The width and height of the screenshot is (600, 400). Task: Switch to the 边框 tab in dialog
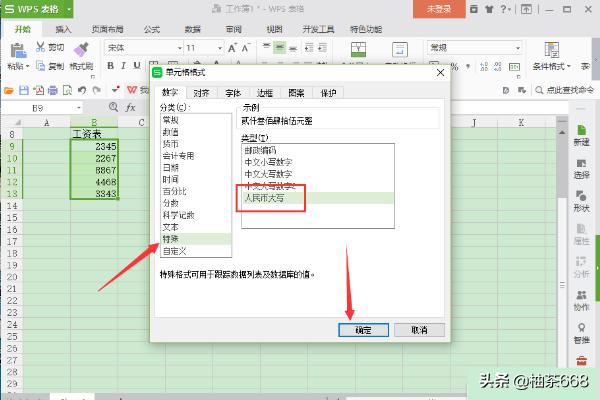point(264,92)
